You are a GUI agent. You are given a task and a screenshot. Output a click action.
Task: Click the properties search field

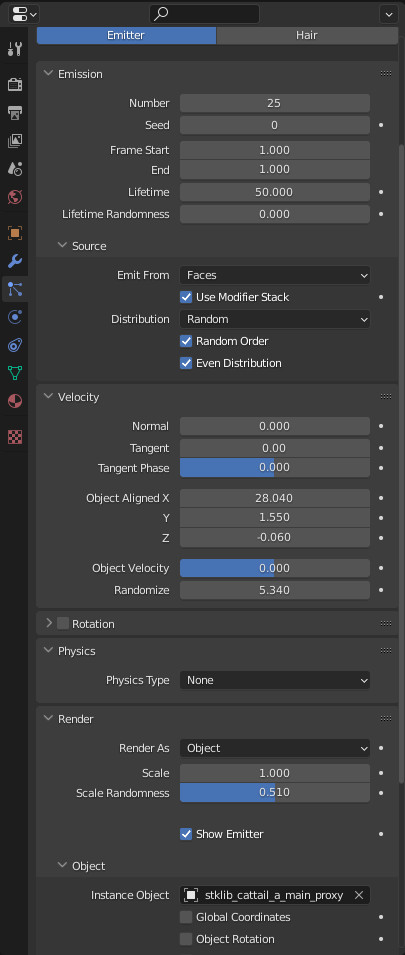coord(205,13)
